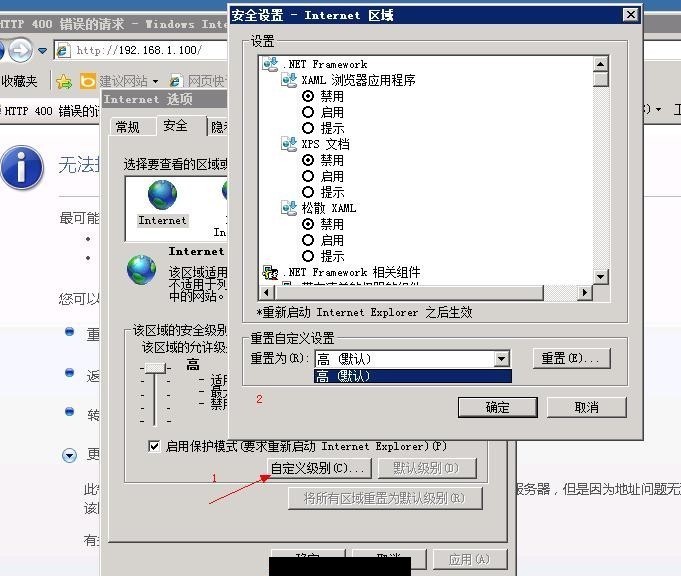The image size is (681, 576).
Task: Open the 建议网站 dropdown arrow
Action: (x=155, y=82)
